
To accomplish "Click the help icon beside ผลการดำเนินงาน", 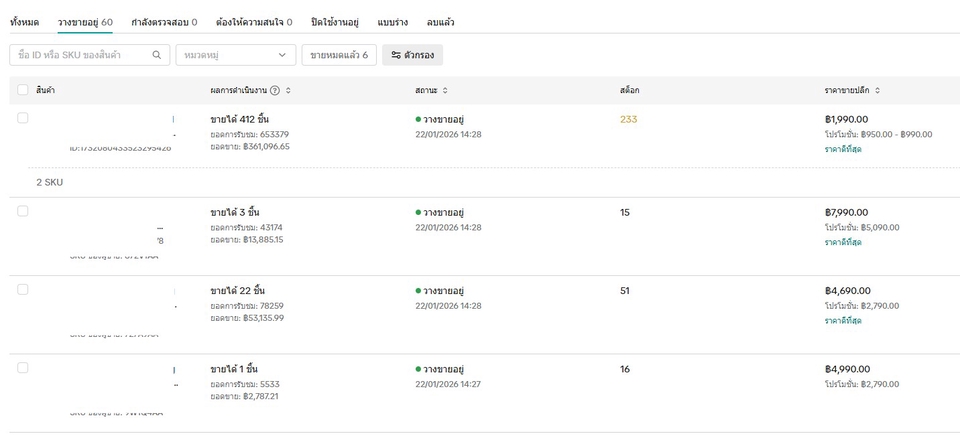I will (x=275, y=91).
